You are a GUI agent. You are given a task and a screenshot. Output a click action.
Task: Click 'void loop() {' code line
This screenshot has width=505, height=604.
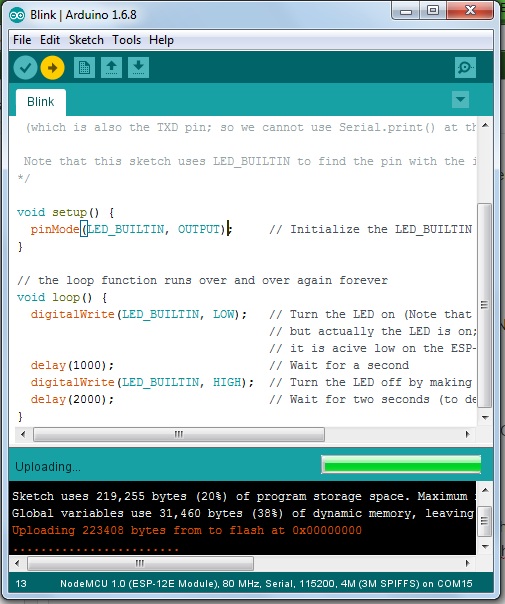62,298
